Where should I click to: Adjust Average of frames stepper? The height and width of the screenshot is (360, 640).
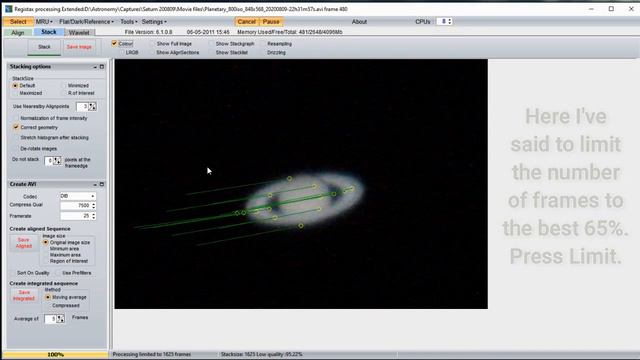(60, 319)
